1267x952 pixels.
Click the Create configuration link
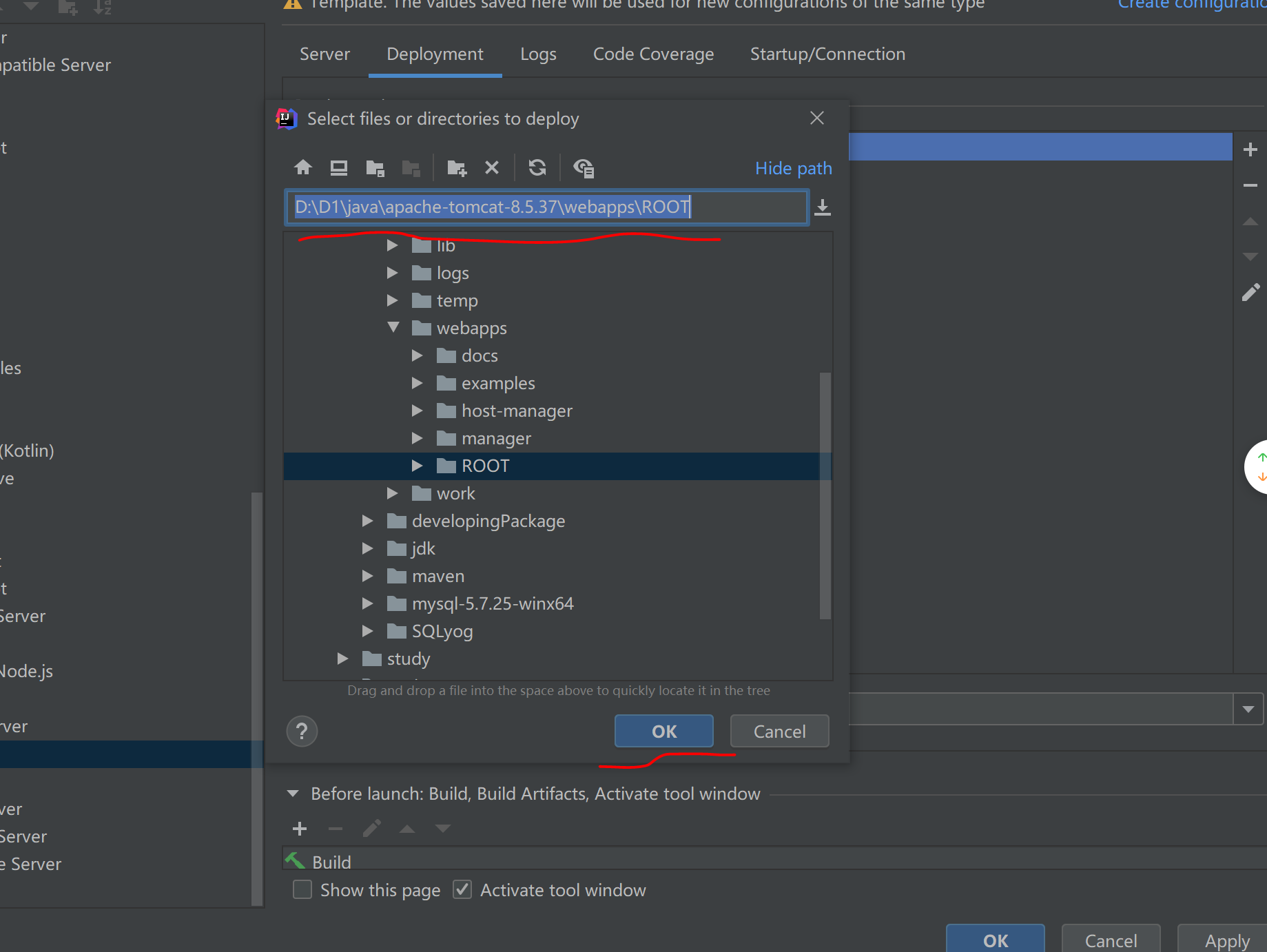1192,5
